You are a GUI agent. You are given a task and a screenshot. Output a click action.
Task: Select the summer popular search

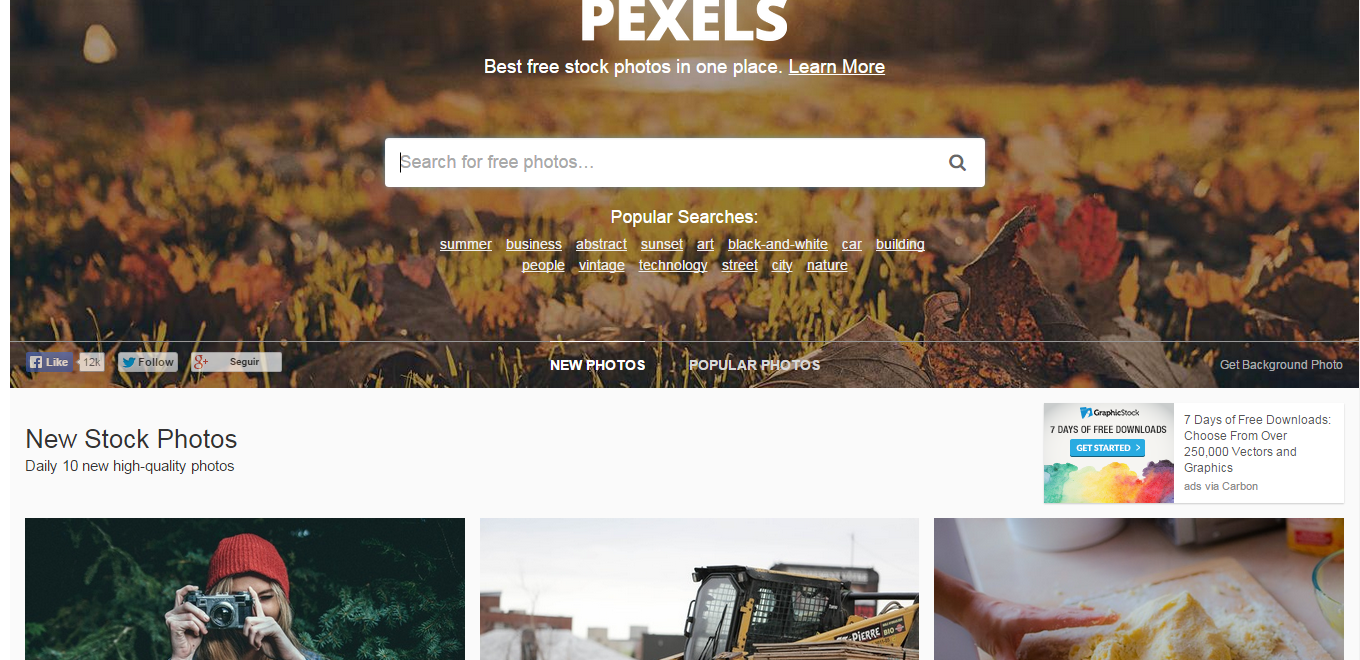click(x=466, y=244)
